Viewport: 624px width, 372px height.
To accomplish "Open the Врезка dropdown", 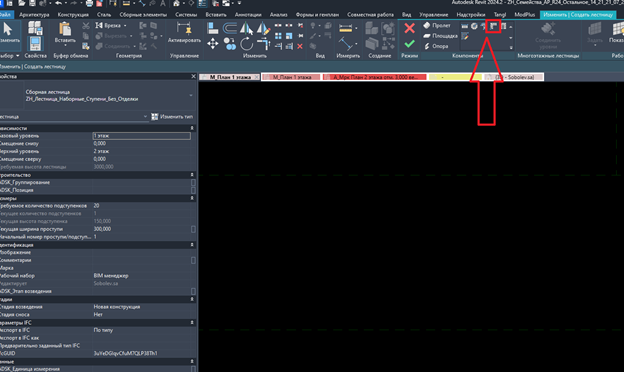I will [125, 25].
